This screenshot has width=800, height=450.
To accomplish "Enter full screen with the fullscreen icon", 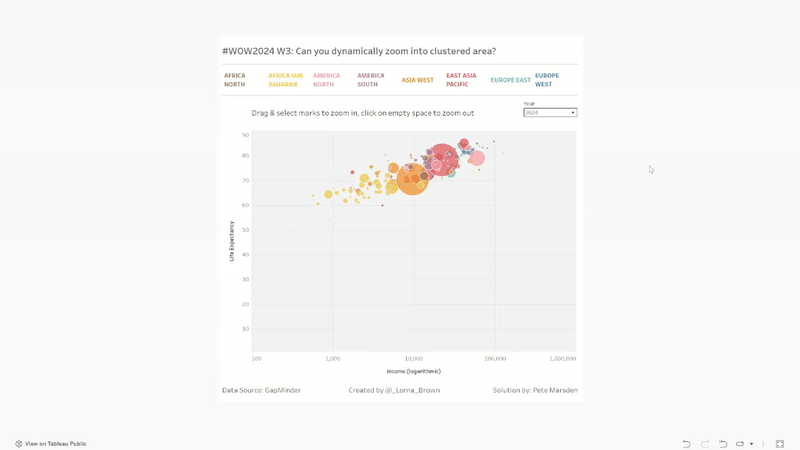I will click(780, 444).
